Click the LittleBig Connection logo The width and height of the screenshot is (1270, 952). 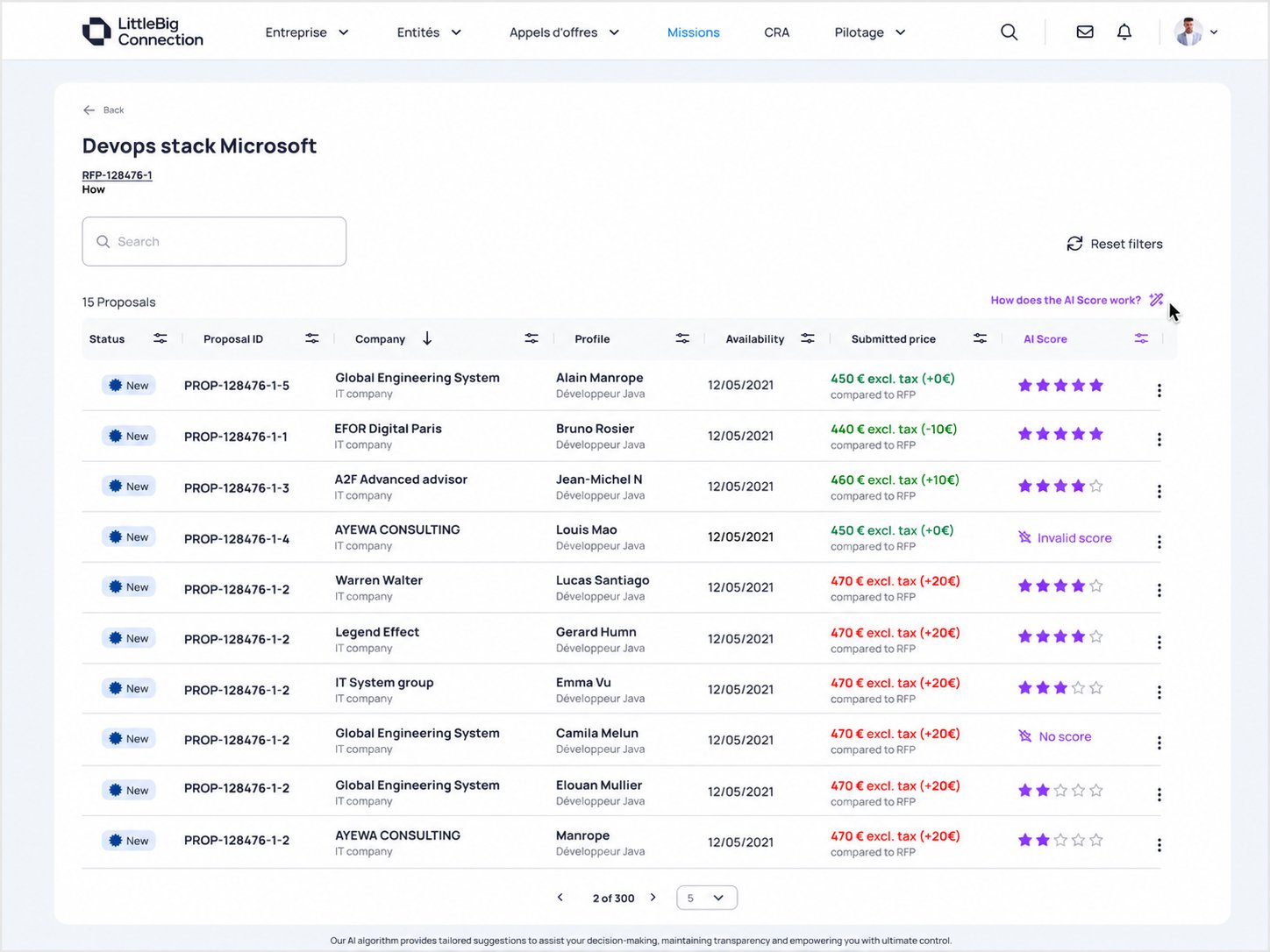point(143,32)
